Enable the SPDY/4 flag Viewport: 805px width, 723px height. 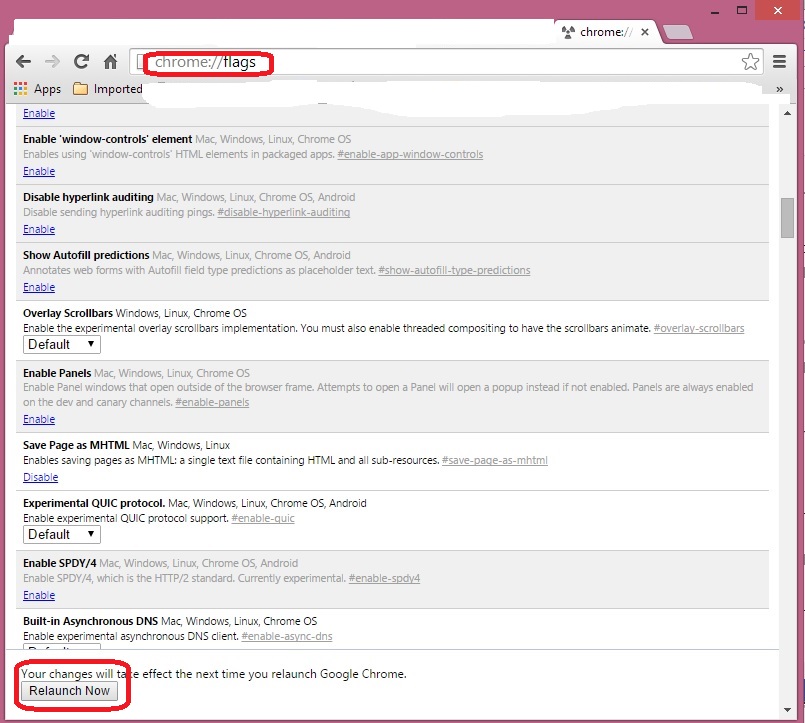coord(39,595)
